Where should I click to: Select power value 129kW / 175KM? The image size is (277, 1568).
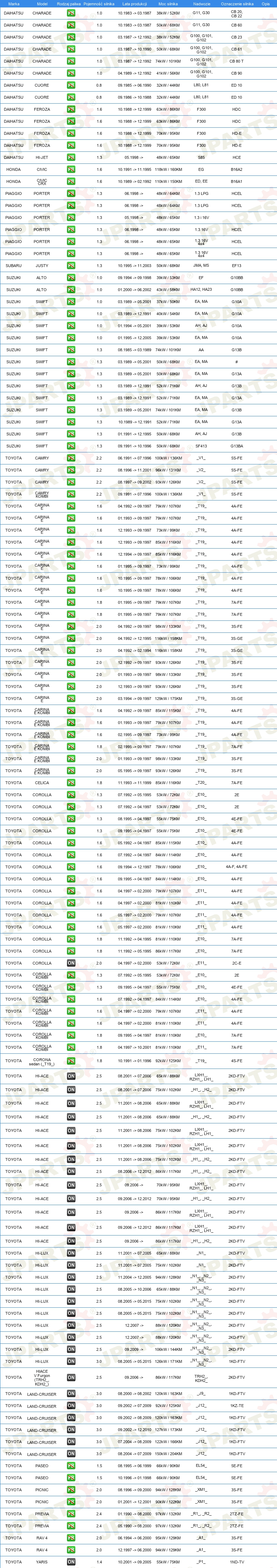(168, 699)
